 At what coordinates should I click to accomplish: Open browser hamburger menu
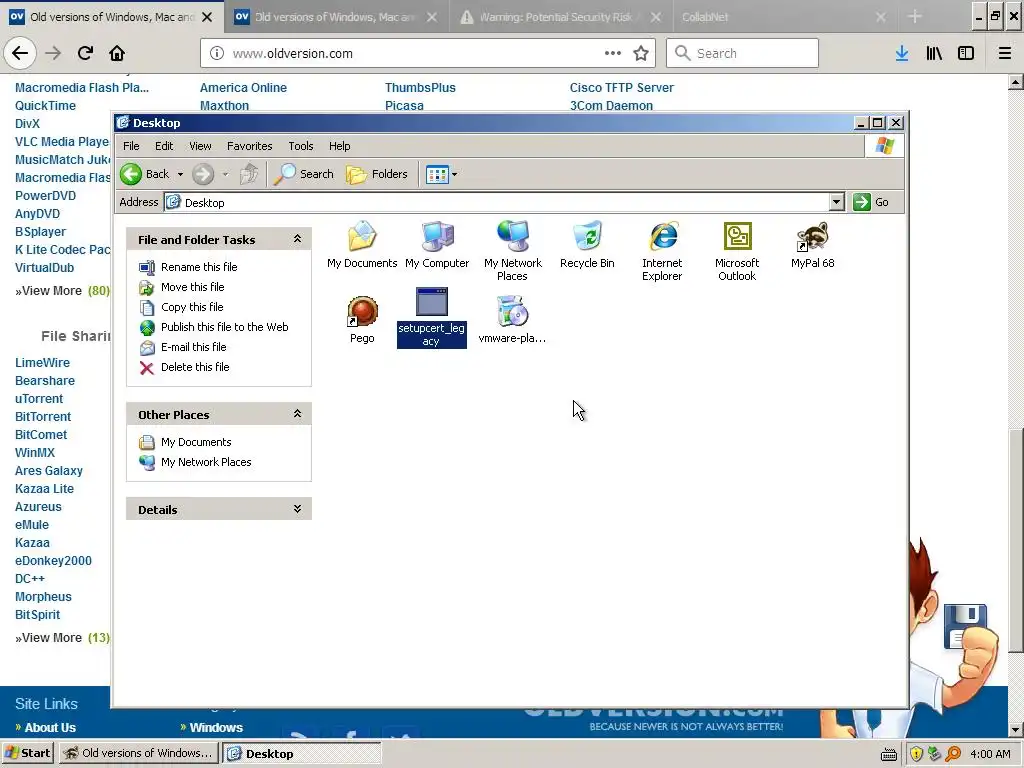coord(1004,54)
